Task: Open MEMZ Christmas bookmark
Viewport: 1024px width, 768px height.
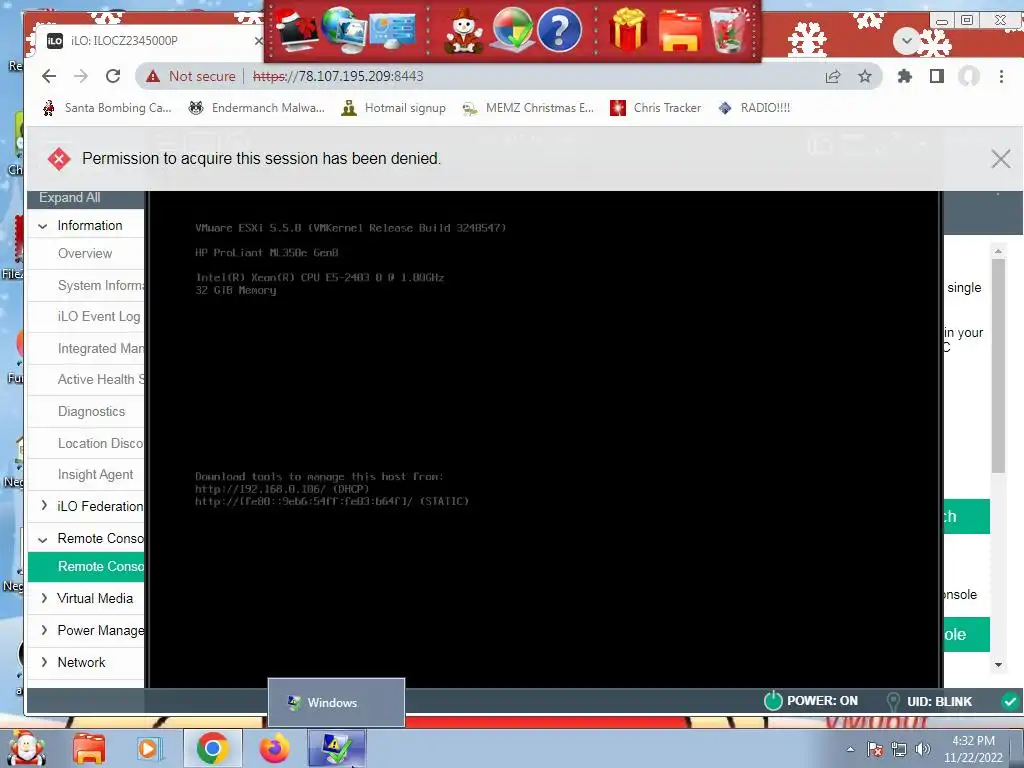Action: pyautogui.click(x=528, y=108)
